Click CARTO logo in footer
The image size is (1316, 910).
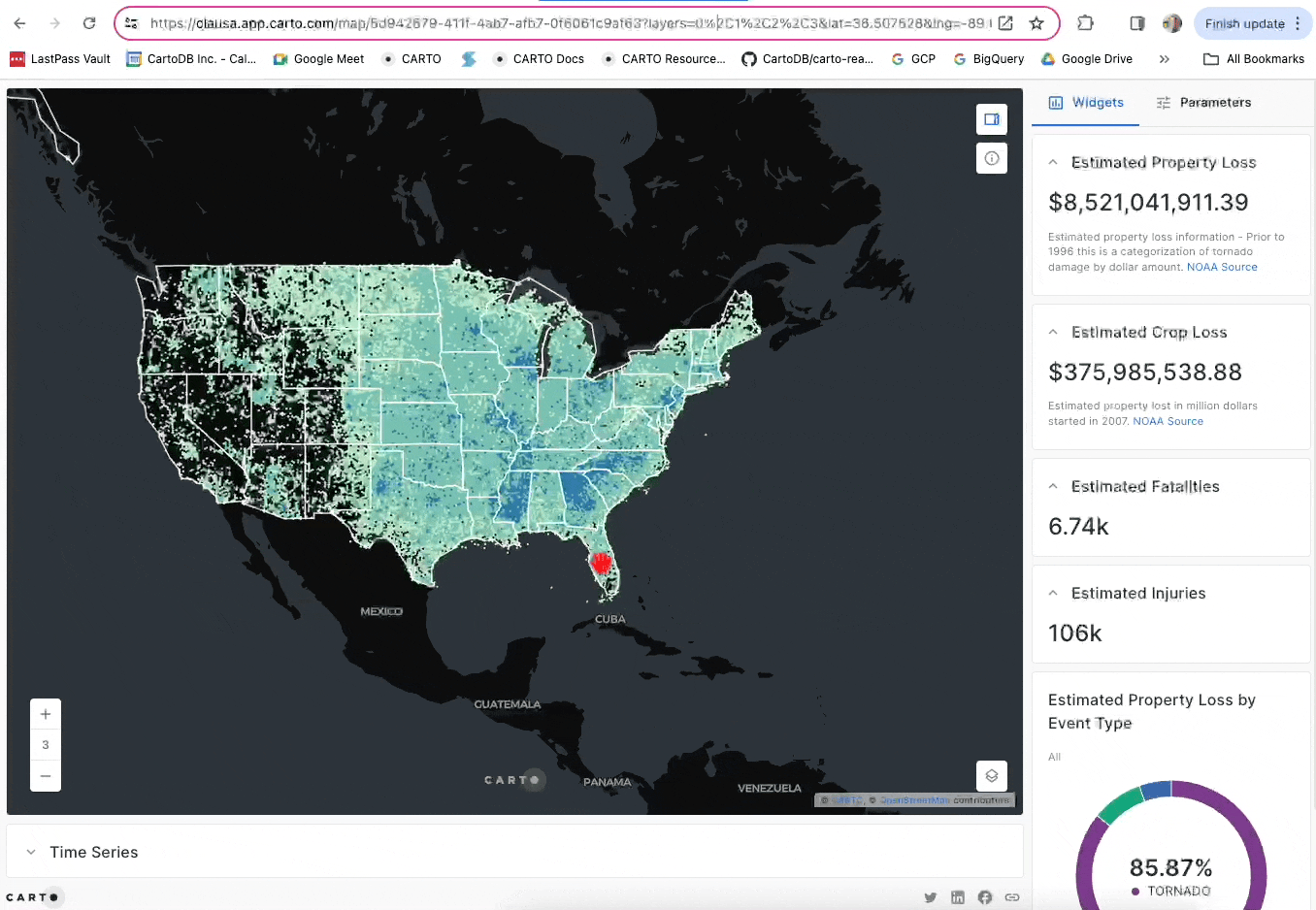click(33, 897)
